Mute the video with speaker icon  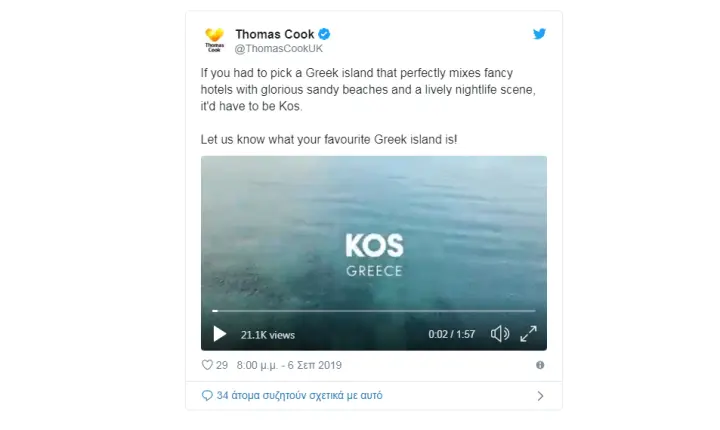[x=500, y=334]
